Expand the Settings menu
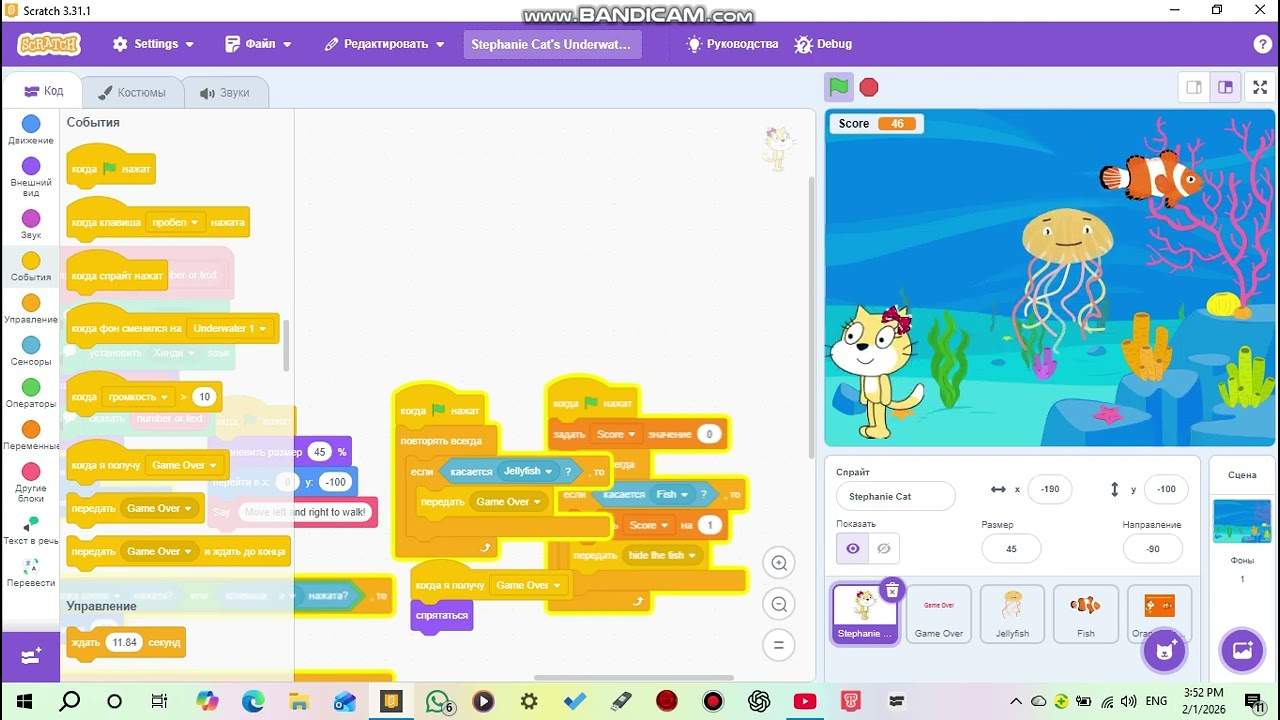The height and width of the screenshot is (720, 1280). coord(154,44)
